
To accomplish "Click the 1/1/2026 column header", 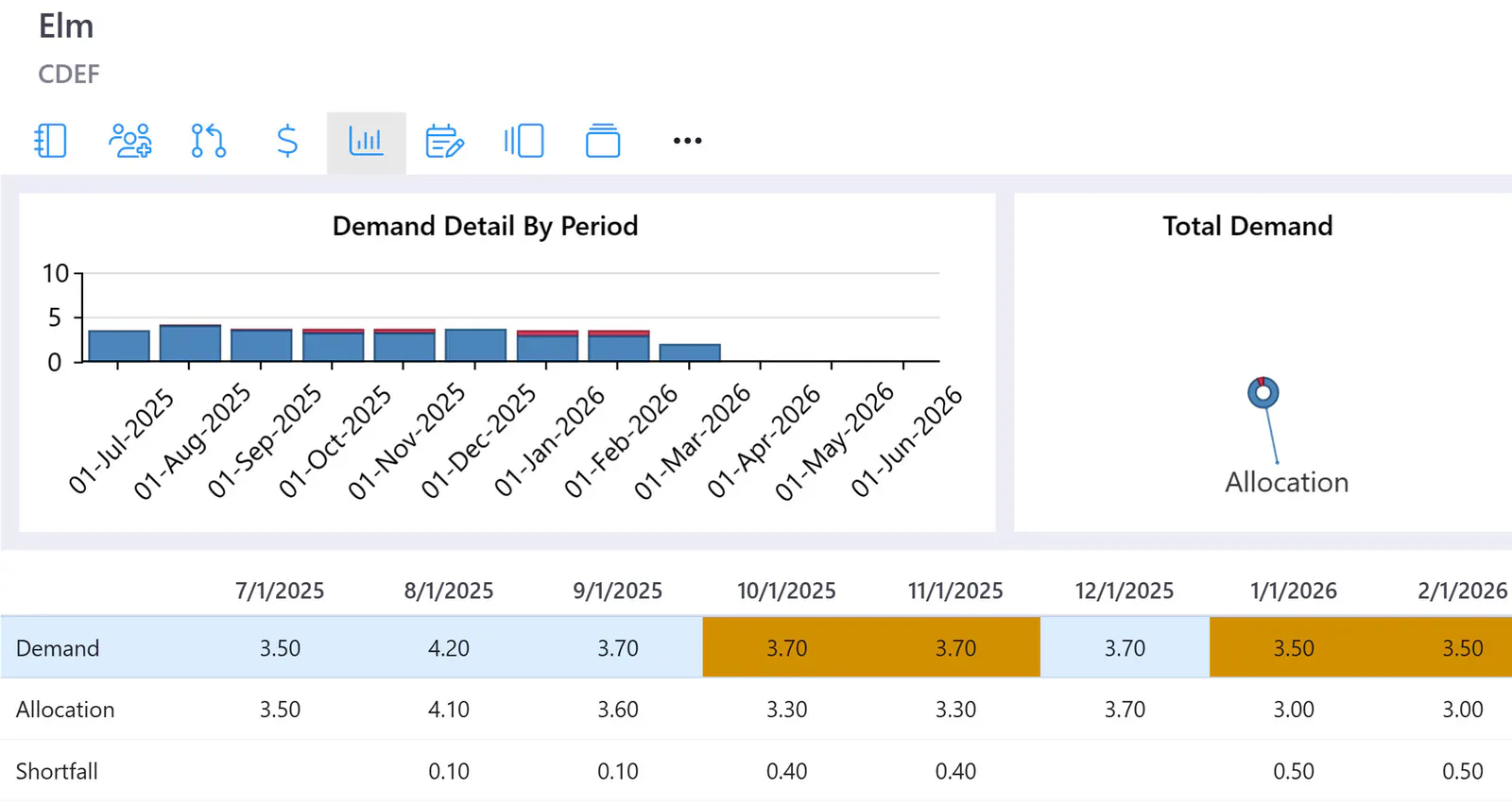I will pyautogui.click(x=1294, y=591).
